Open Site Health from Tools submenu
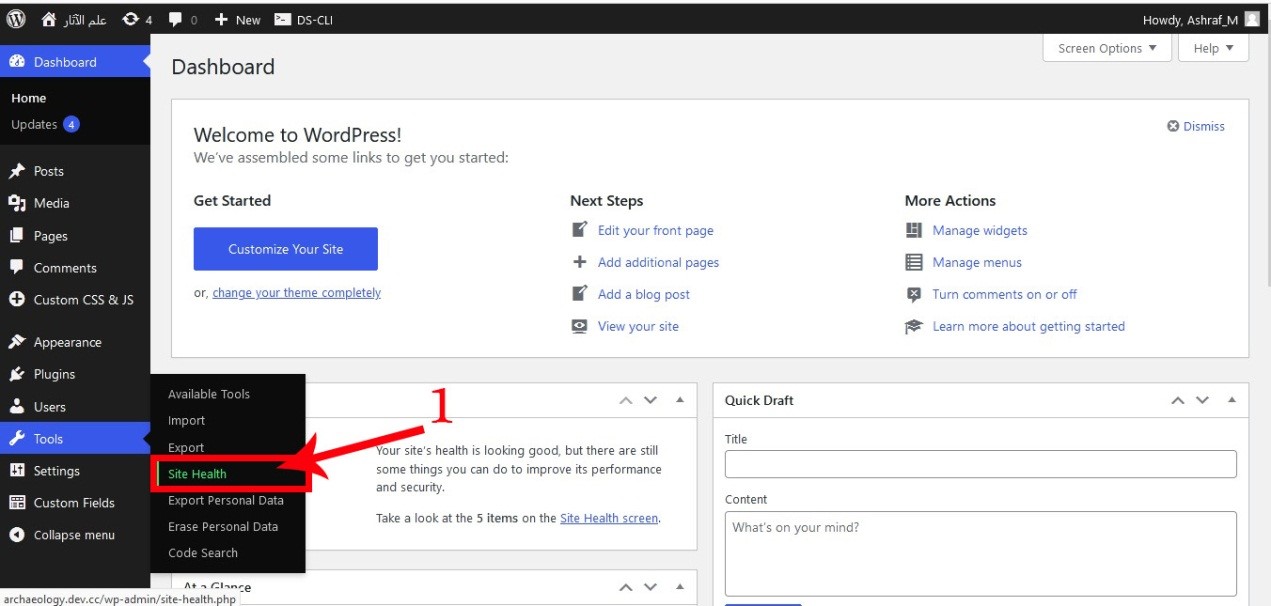This screenshot has width=1271, height=606. [197, 474]
